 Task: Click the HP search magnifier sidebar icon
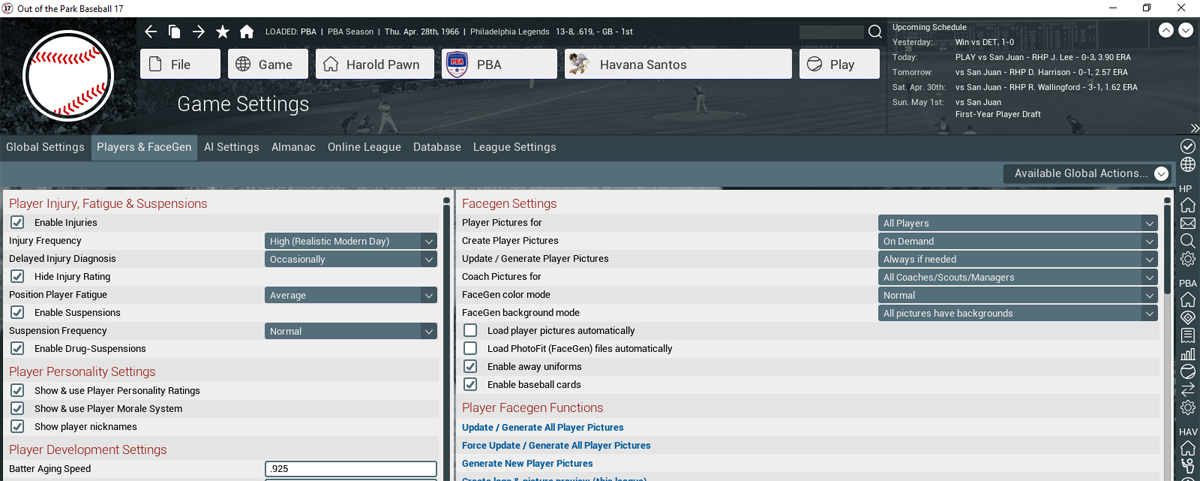pos(1188,241)
